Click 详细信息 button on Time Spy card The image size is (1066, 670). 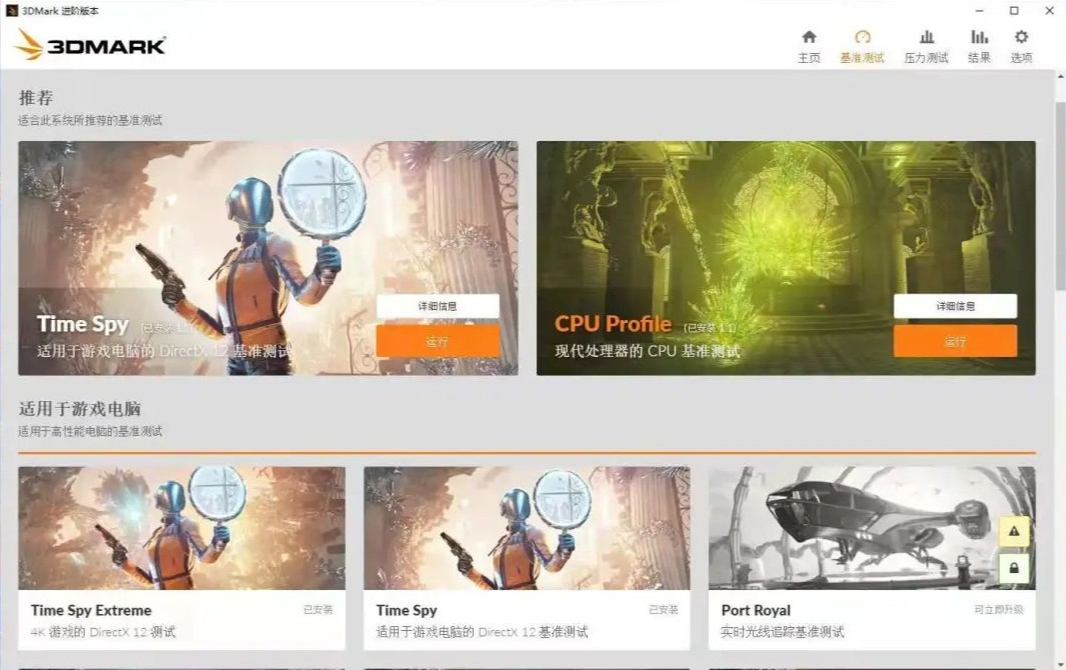coord(438,306)
